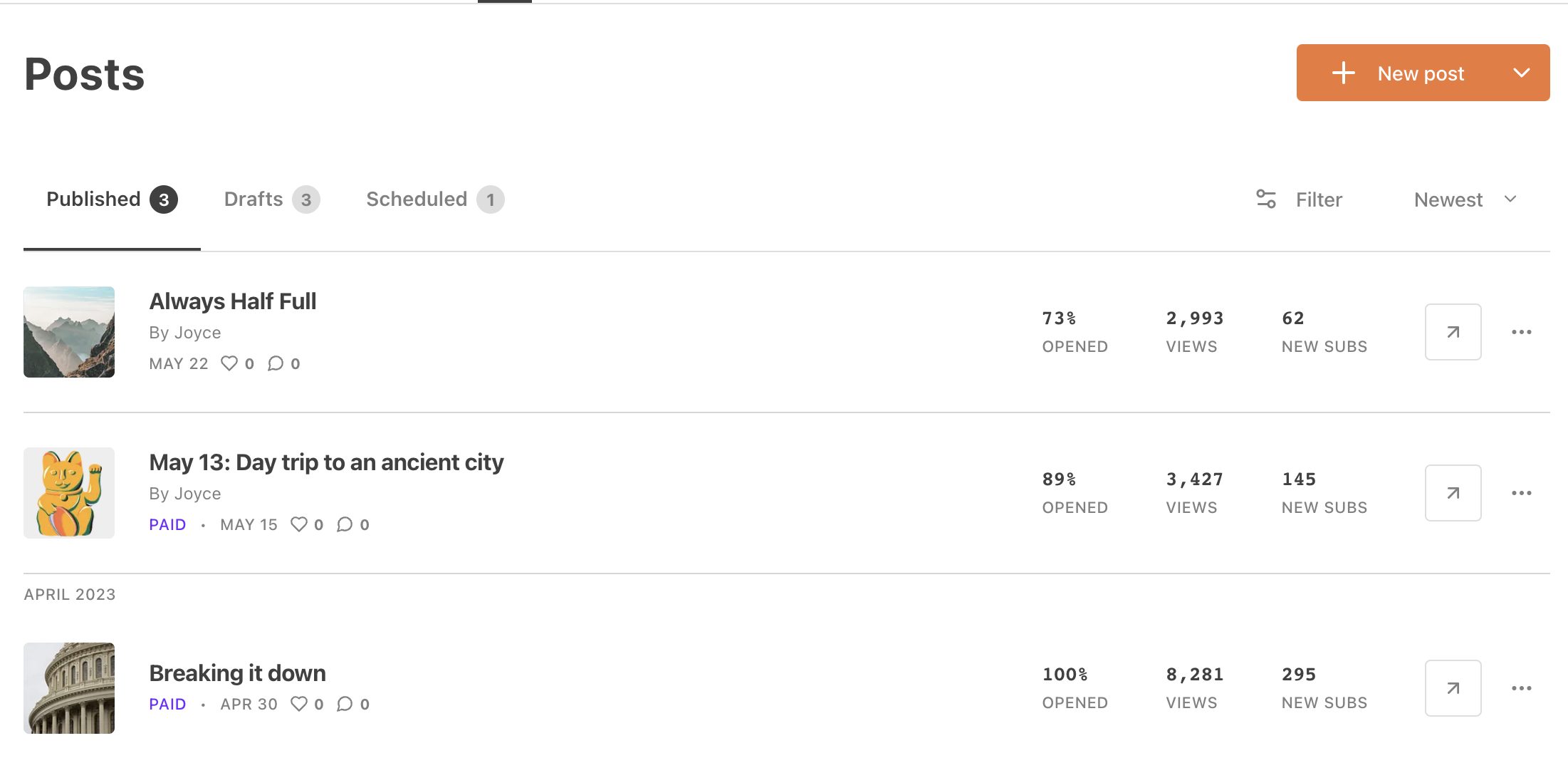1568x758 pixels.
Task: Click heart icon on 'Always Half Full'
Action: tap(229, 363)
